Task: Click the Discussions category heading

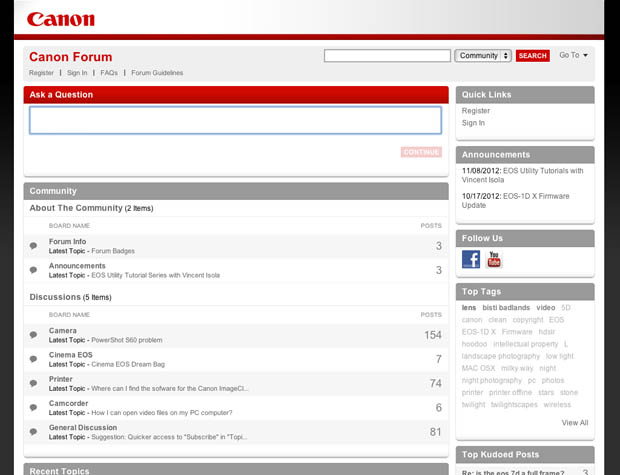Action: pyautogui.click(x=55, y=297)
